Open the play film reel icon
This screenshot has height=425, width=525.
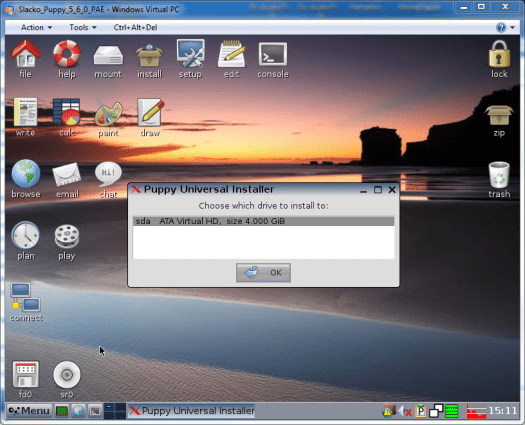67,236
